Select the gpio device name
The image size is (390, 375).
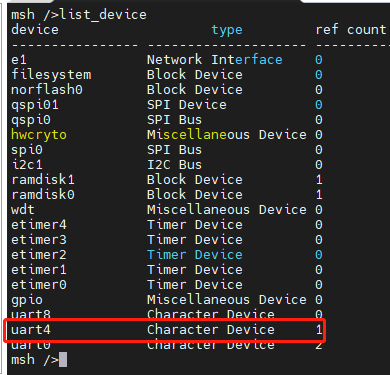tap(27, 300)
